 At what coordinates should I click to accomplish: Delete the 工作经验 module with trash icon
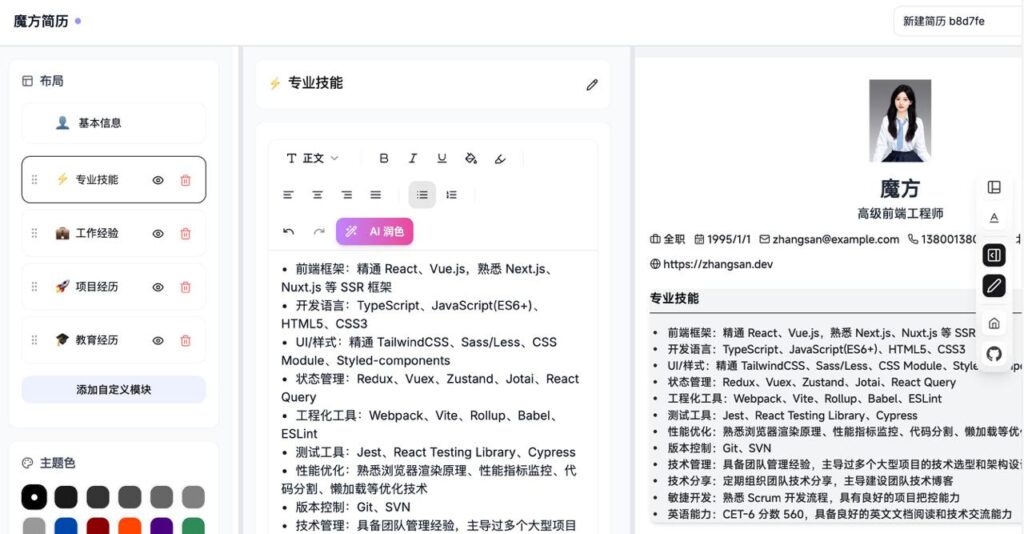tap(185, 234)
